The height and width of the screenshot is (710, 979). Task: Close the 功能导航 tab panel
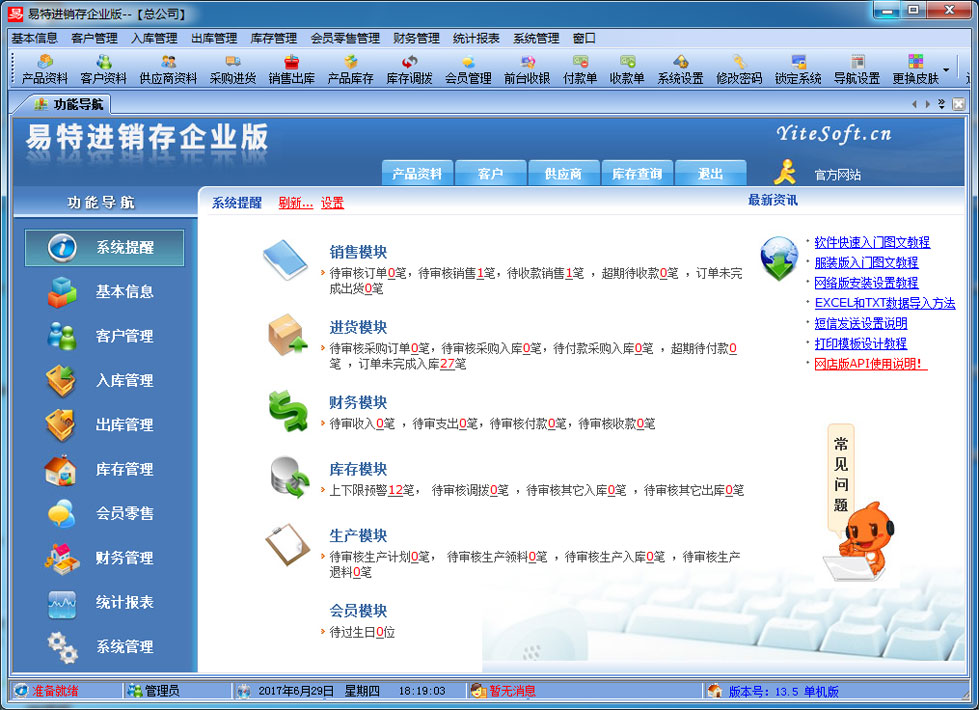pyautogui.click(x=958, y=104)
